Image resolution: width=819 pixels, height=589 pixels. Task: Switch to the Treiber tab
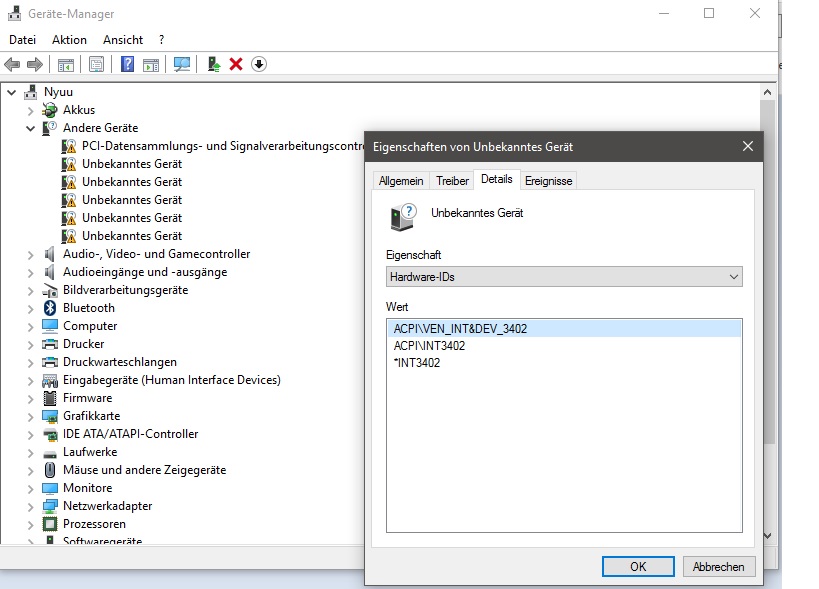click(452, 181)
